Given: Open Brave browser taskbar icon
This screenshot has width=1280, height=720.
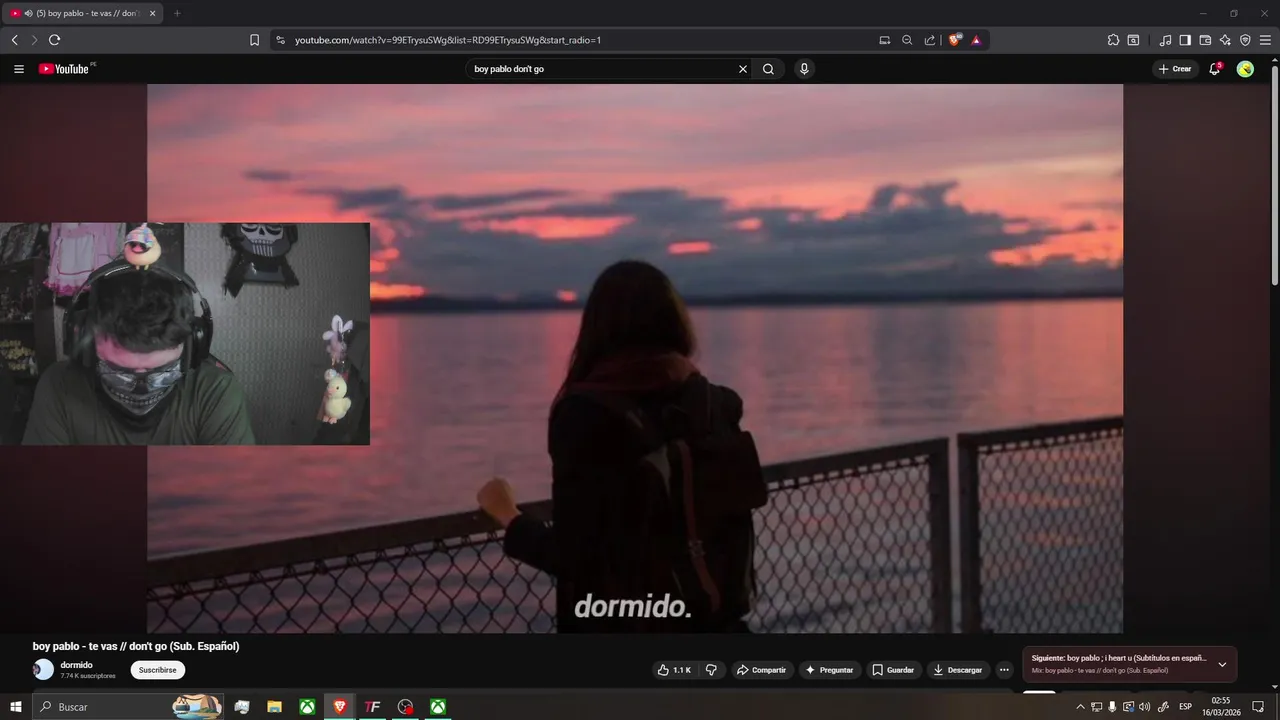Looking at the screenshot, I should coord(340,707).
